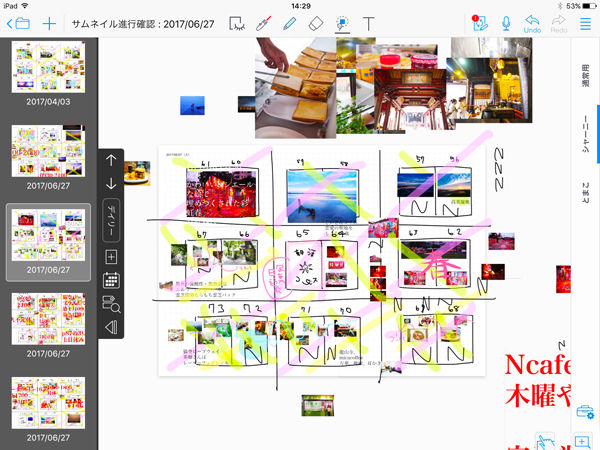Tap the Wi-Fi status icon
The height and width of the screenshot is (450, 600).
coord(25,6)
